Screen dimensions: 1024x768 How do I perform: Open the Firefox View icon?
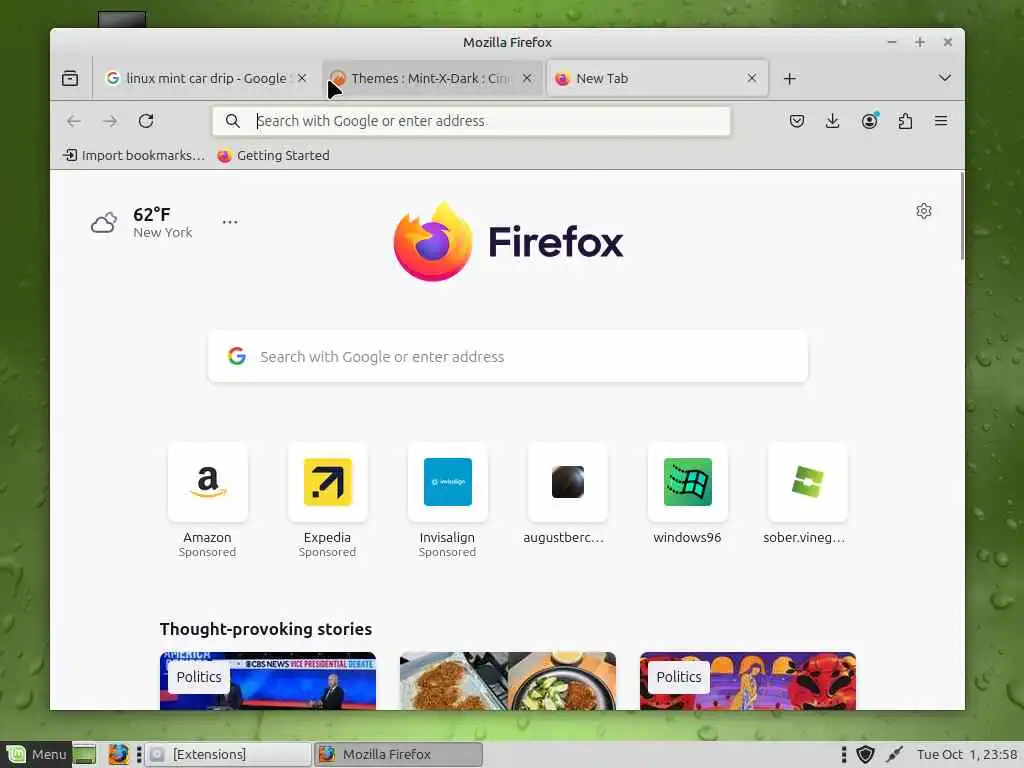70,78
